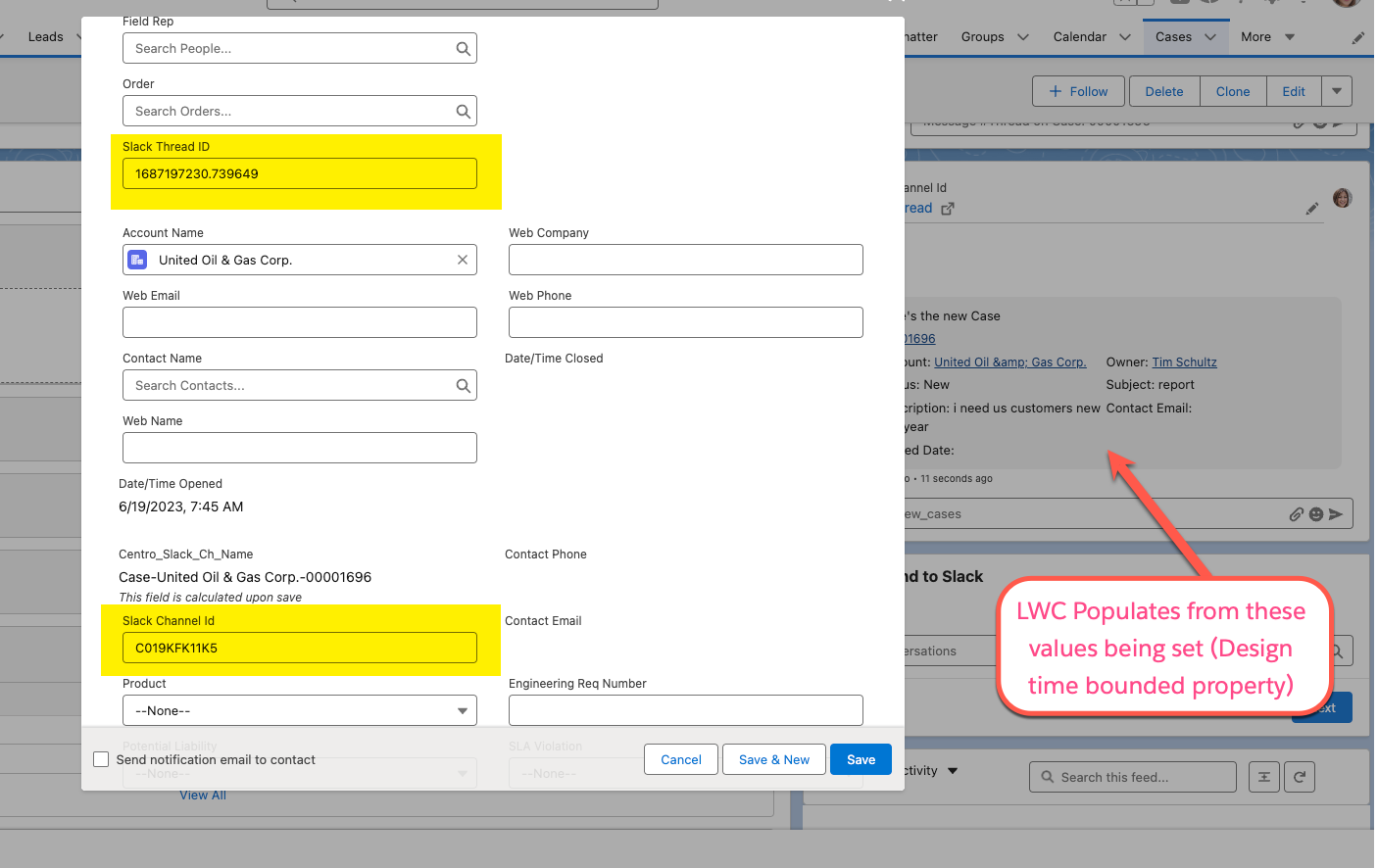This screenshot has height=868, width=1378.
Task: Click the Search this feed field
Action: point(1133,777)
